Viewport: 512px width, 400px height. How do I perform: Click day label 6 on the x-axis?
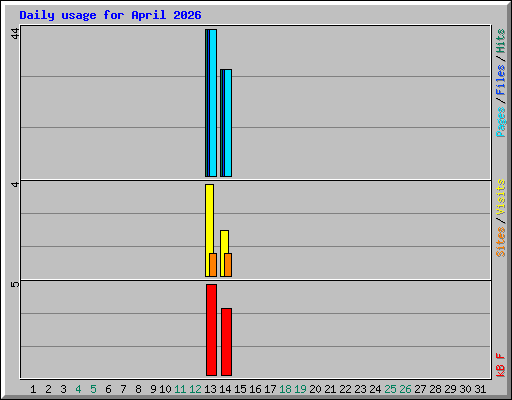coord(108,389)
